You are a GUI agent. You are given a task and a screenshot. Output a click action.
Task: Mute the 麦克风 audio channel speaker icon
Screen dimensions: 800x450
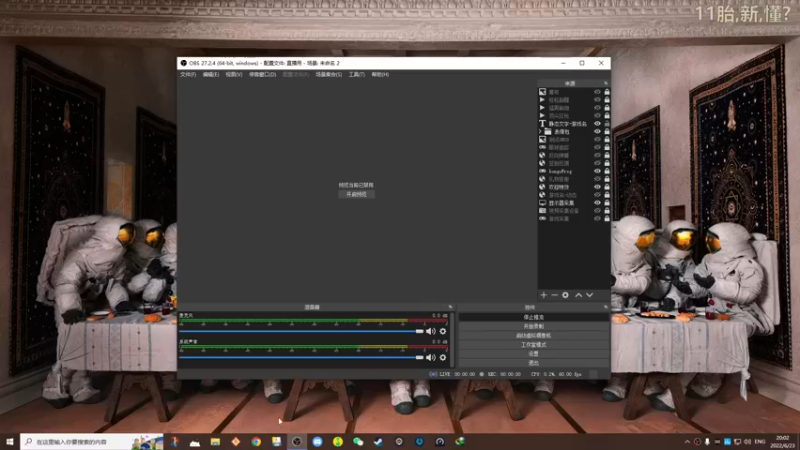(x=431, y=331)
